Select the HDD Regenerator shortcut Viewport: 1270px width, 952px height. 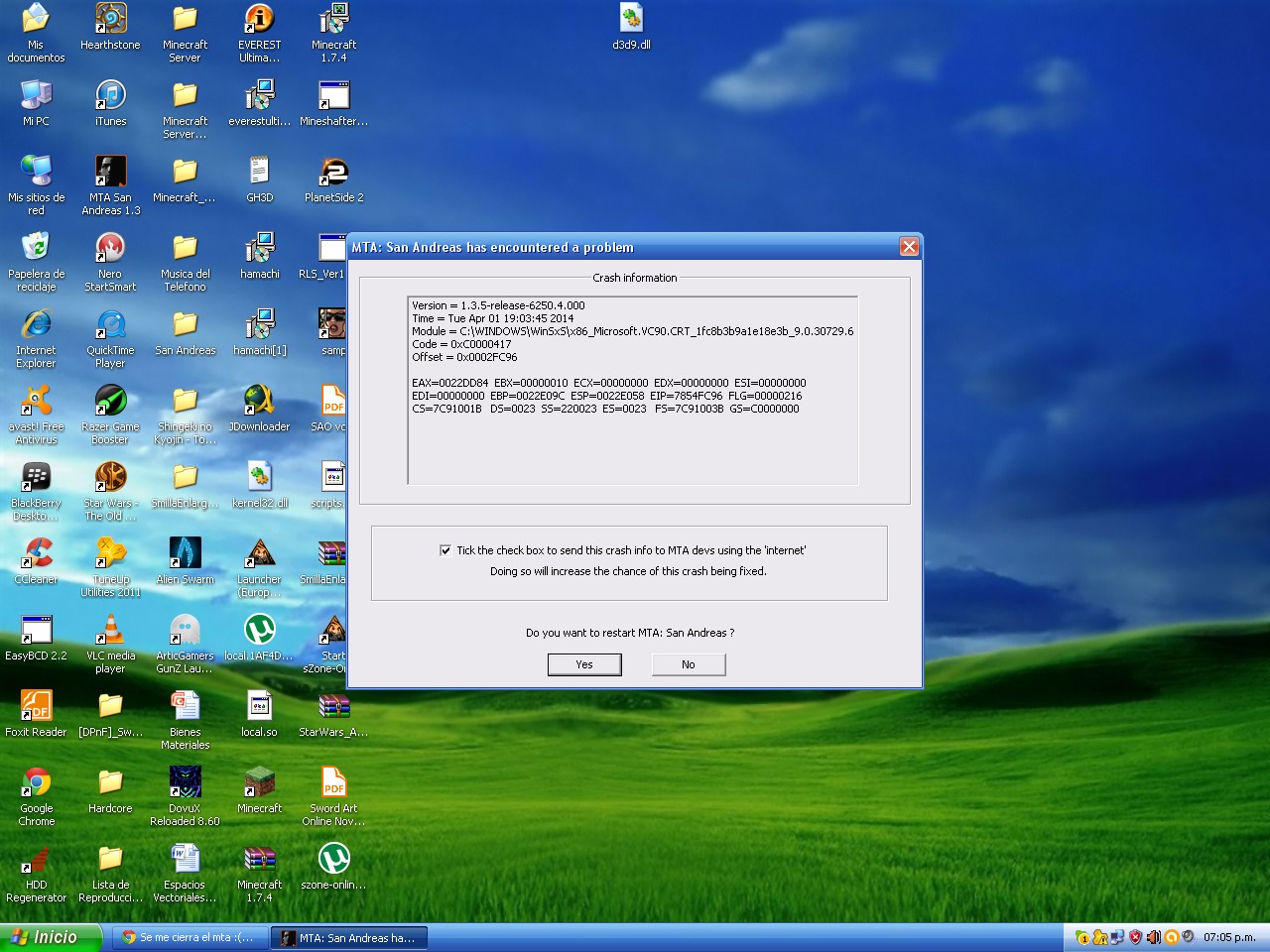point(36,873)
